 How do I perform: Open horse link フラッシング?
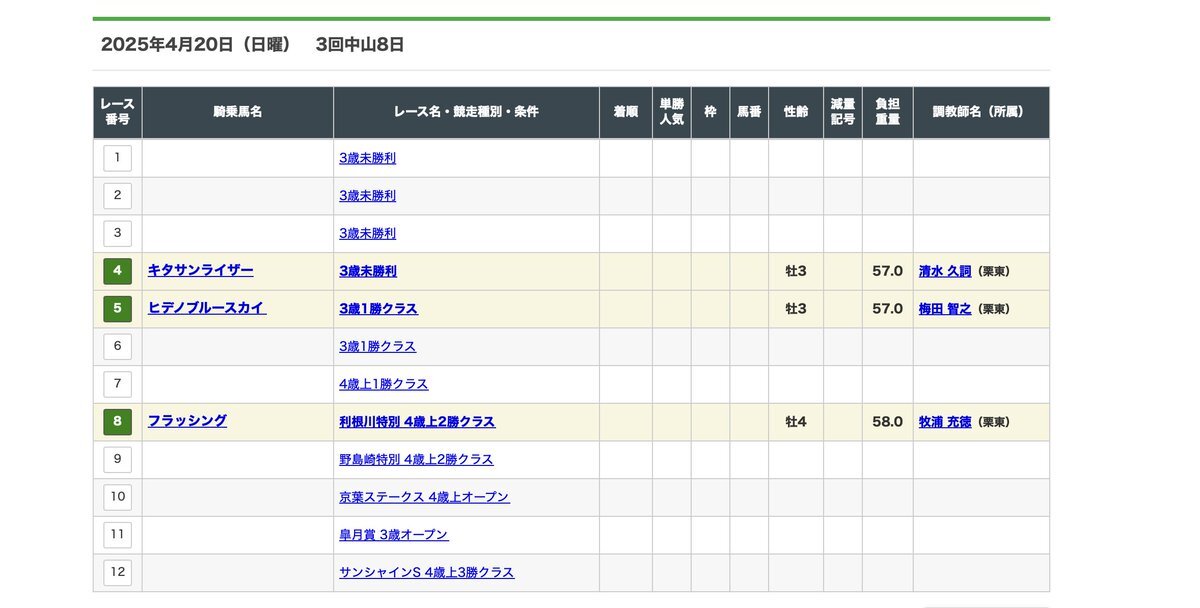[x=187, y=421]
